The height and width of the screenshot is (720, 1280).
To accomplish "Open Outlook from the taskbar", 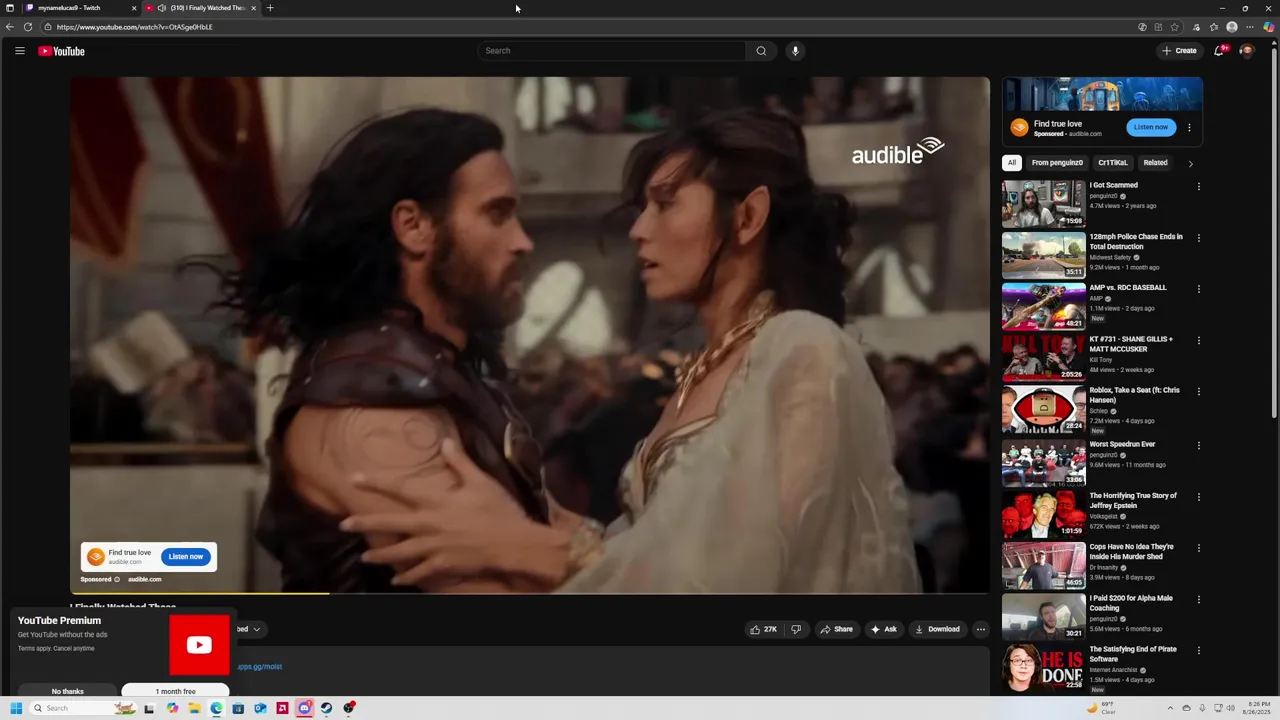I will coord(260,708).
